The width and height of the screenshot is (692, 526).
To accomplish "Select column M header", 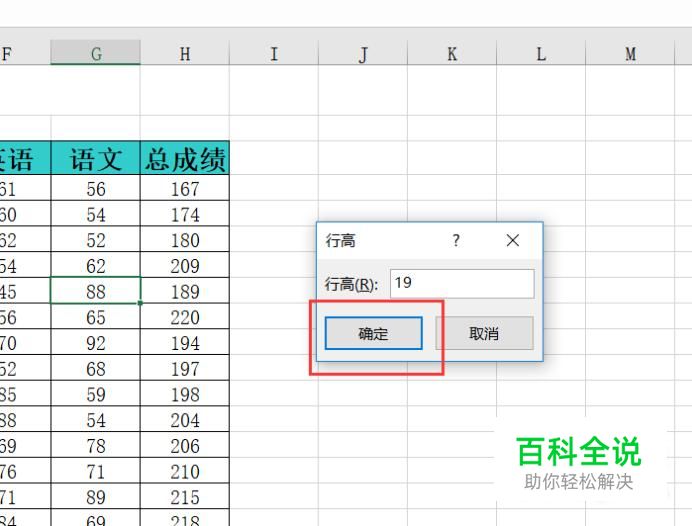I will 631,53.
